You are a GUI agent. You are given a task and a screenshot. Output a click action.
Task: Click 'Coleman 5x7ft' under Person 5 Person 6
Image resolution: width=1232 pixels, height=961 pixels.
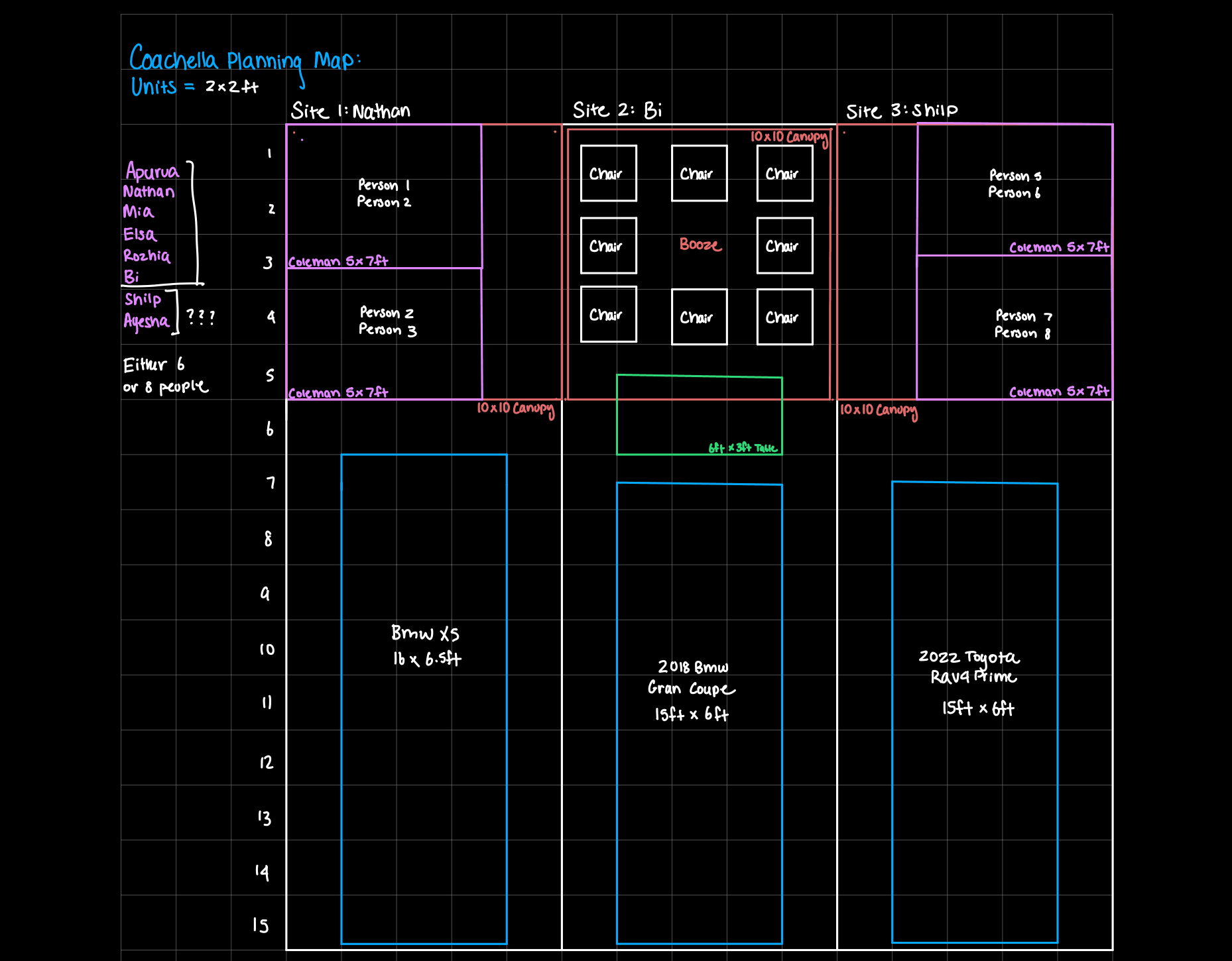point(1059,247)
